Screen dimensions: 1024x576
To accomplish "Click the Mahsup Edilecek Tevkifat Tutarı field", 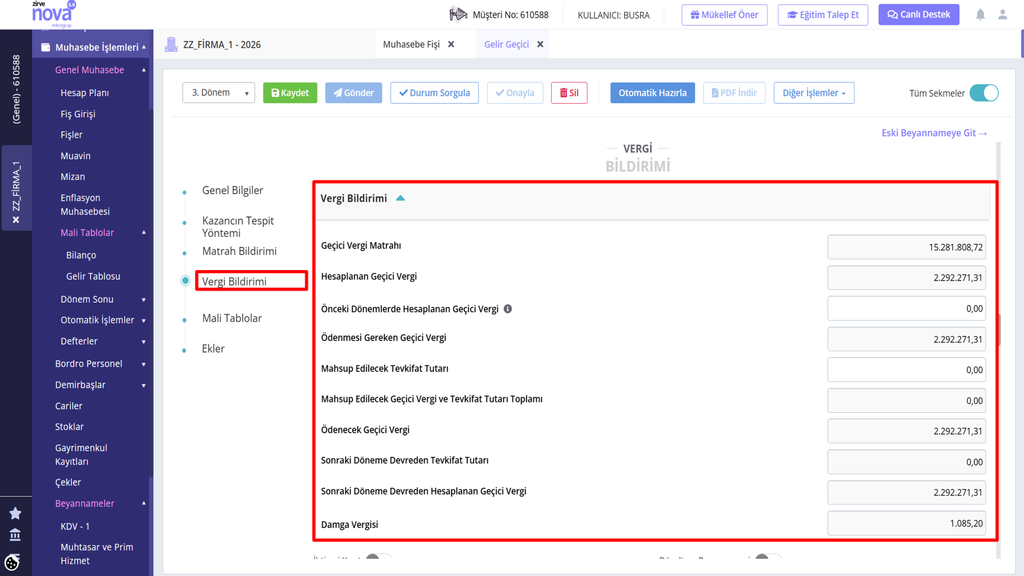I will click(906, 370).
